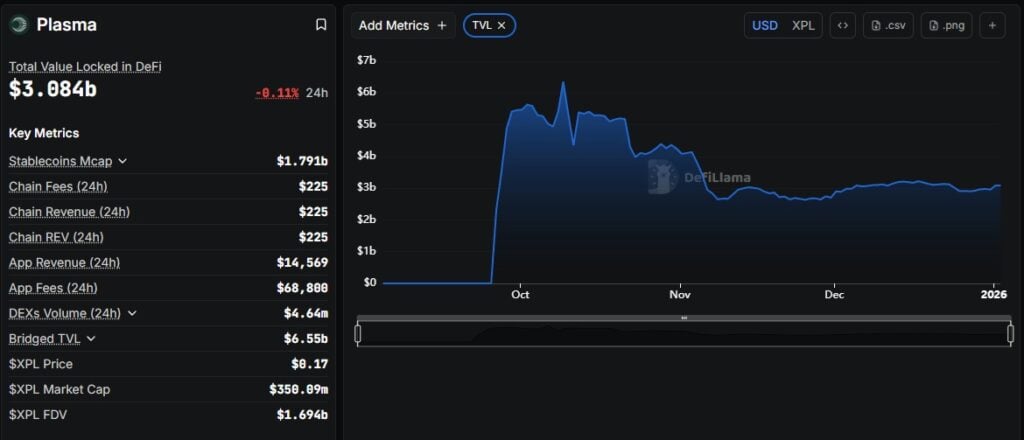Image resolution: width=1024 pixels, height=440 pixels.
Task: Click the Dec label on chart axis
Action: pyautogui.click(x=834, y=294)
